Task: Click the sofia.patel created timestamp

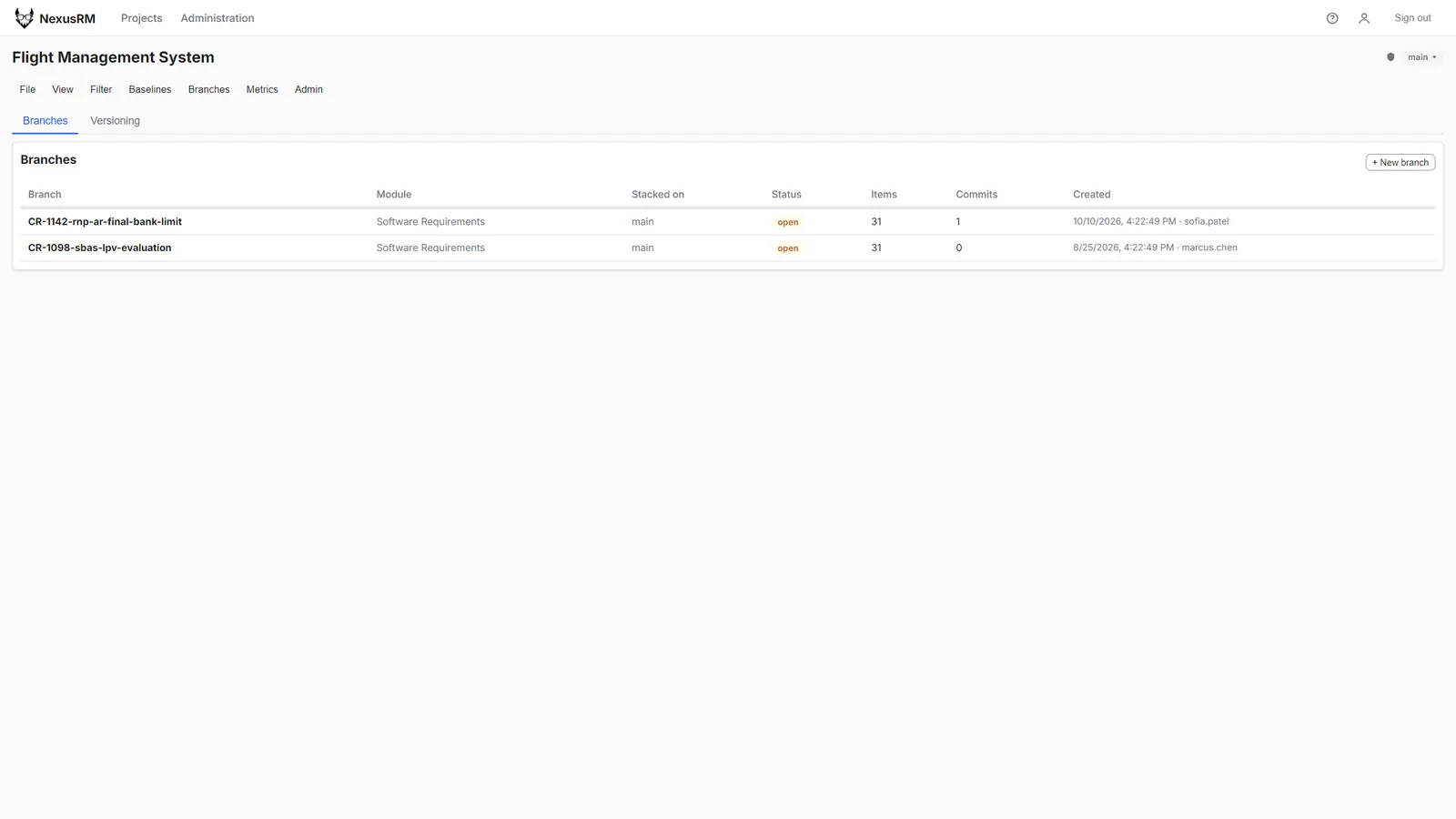Action: tap(1150, 221)
